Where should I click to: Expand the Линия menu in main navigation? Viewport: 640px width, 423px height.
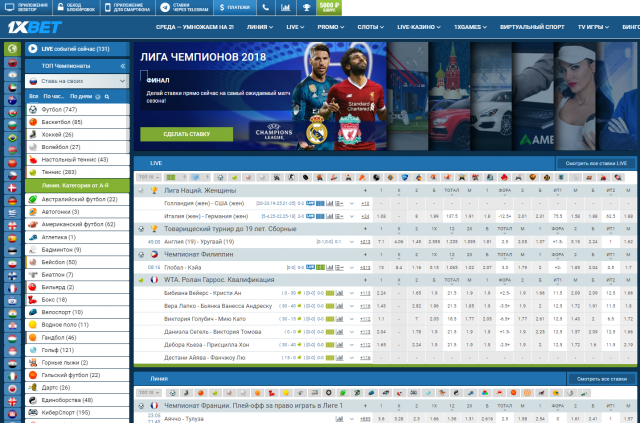pos(260,27)
